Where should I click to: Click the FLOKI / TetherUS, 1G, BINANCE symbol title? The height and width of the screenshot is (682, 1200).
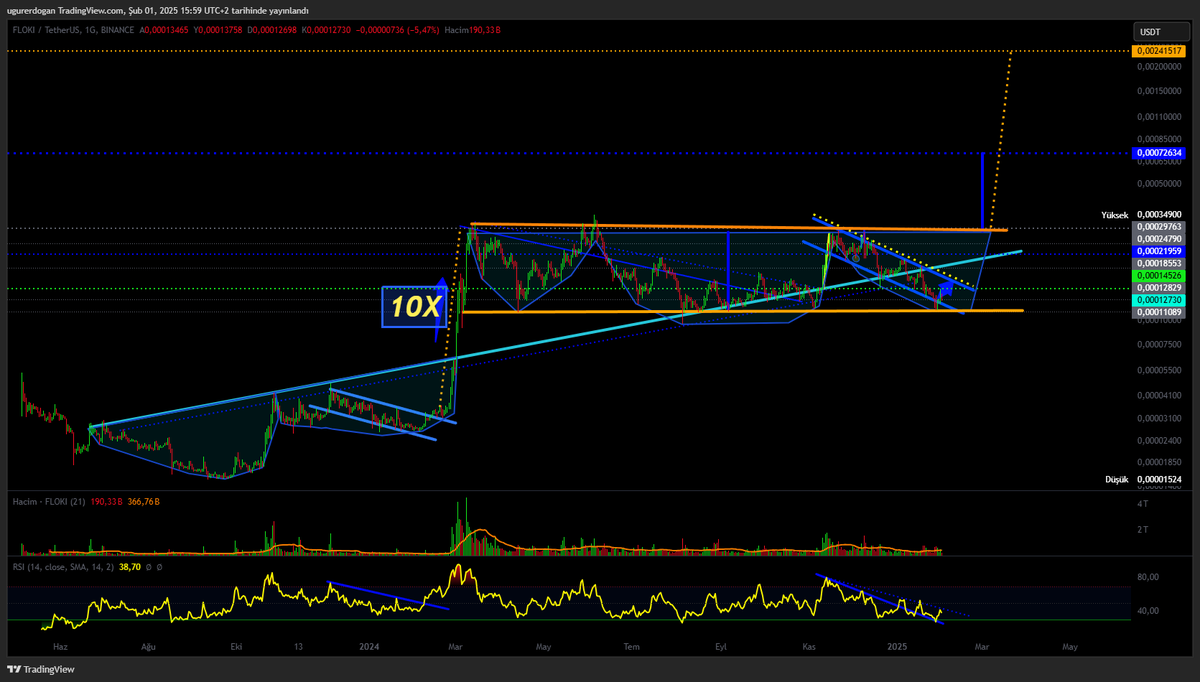coord(72,31)
